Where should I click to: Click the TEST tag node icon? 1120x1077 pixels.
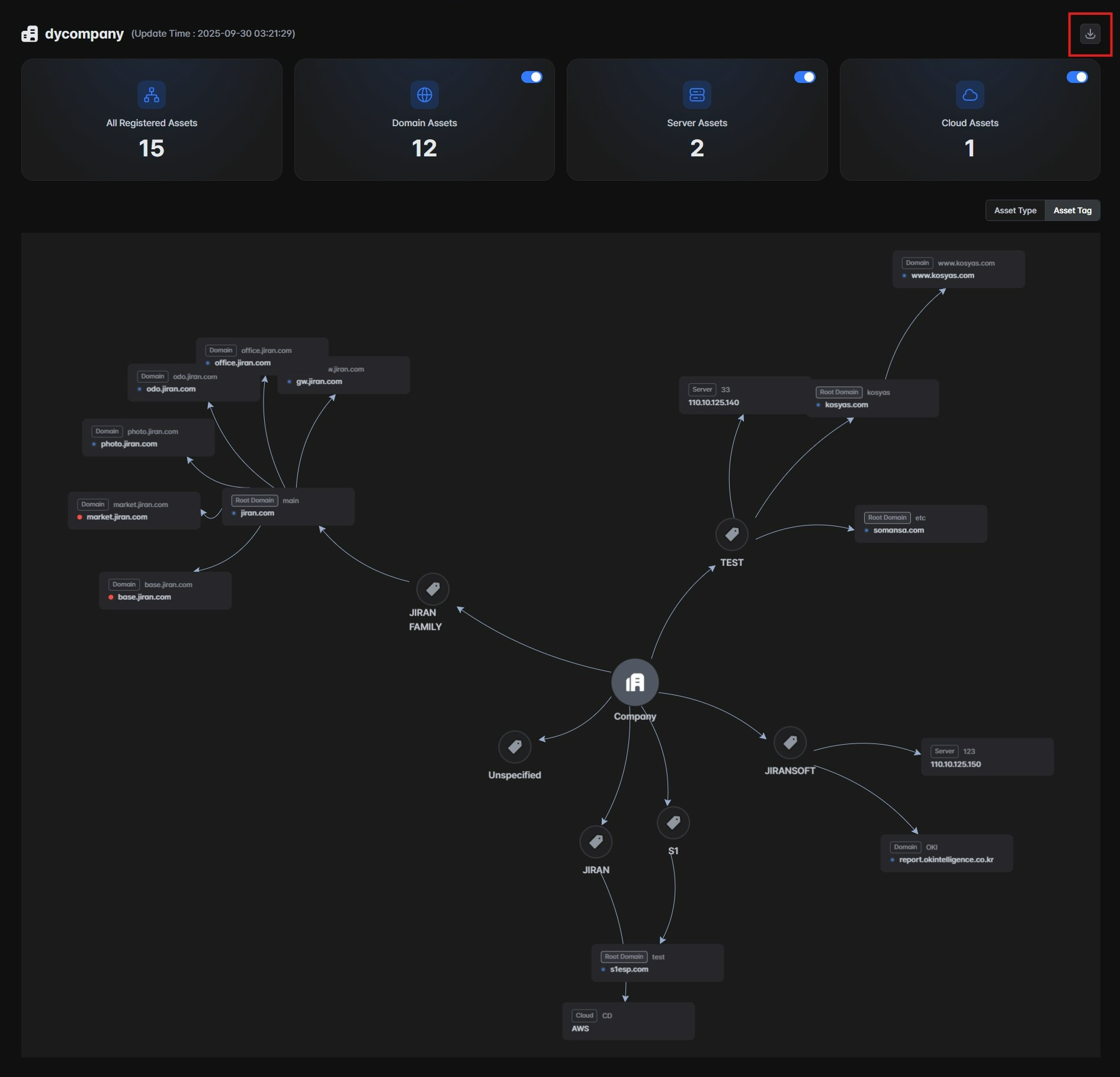(x=731, y=534)
